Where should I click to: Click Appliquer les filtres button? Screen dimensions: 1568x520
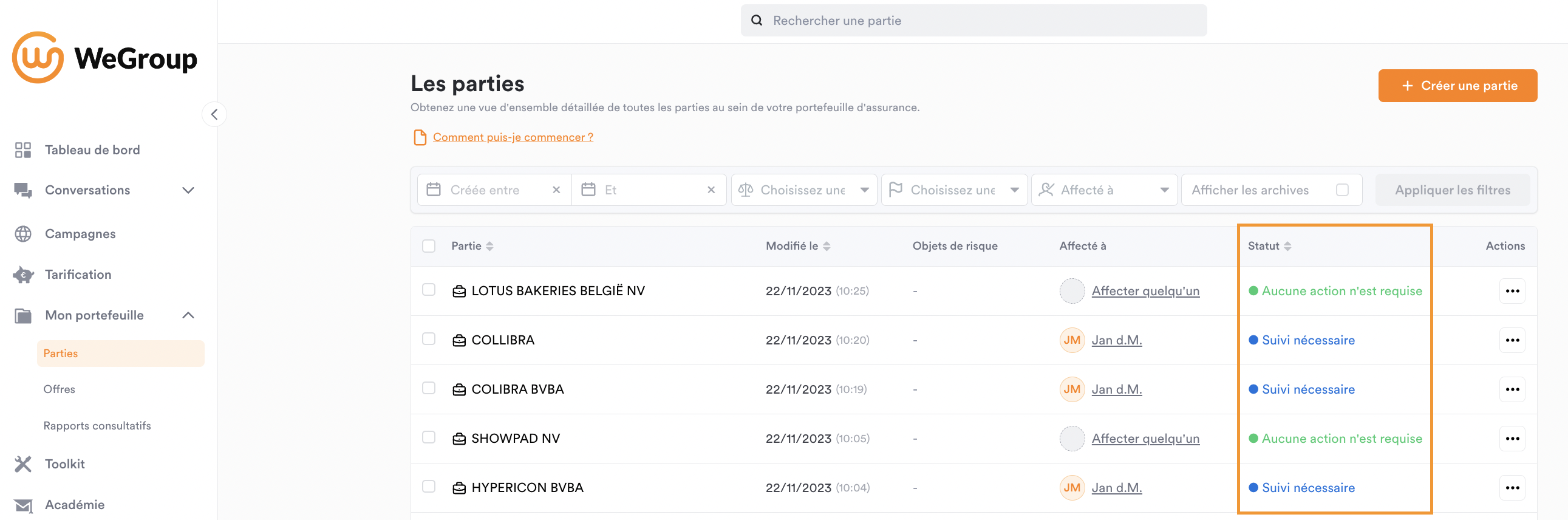(1453, 190)
